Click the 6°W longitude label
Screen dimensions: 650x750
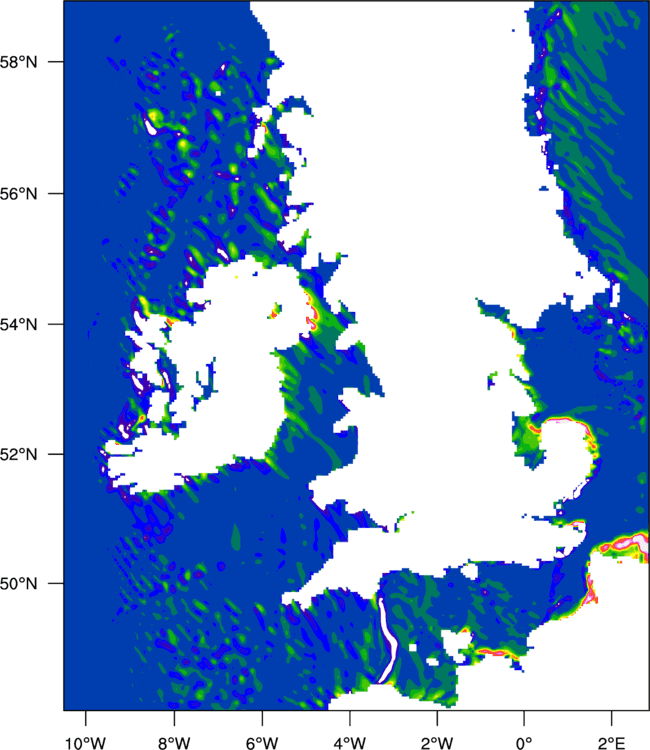[262, 743]
